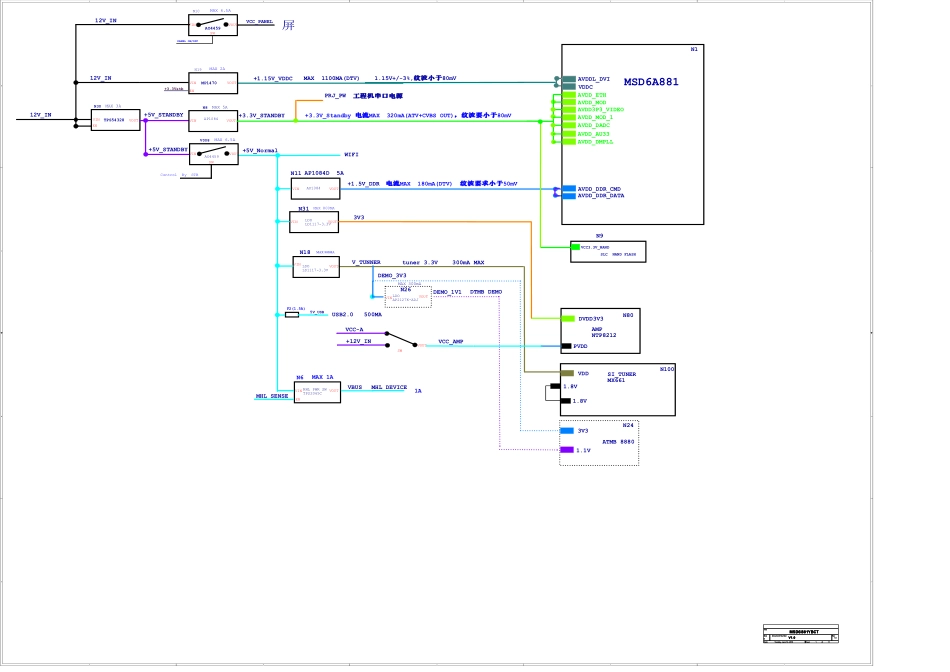This screenshot has height=672, width=950.
Task: Select the dotted N26 LDO block
Action: tap(408, 296)
